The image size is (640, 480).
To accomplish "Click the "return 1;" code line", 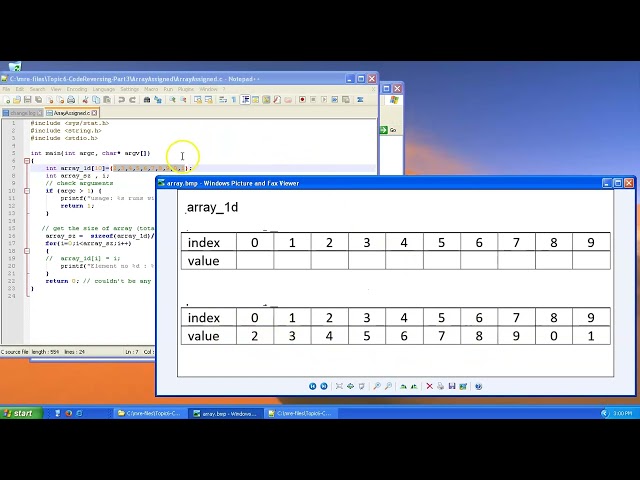I will pos(77,206).
